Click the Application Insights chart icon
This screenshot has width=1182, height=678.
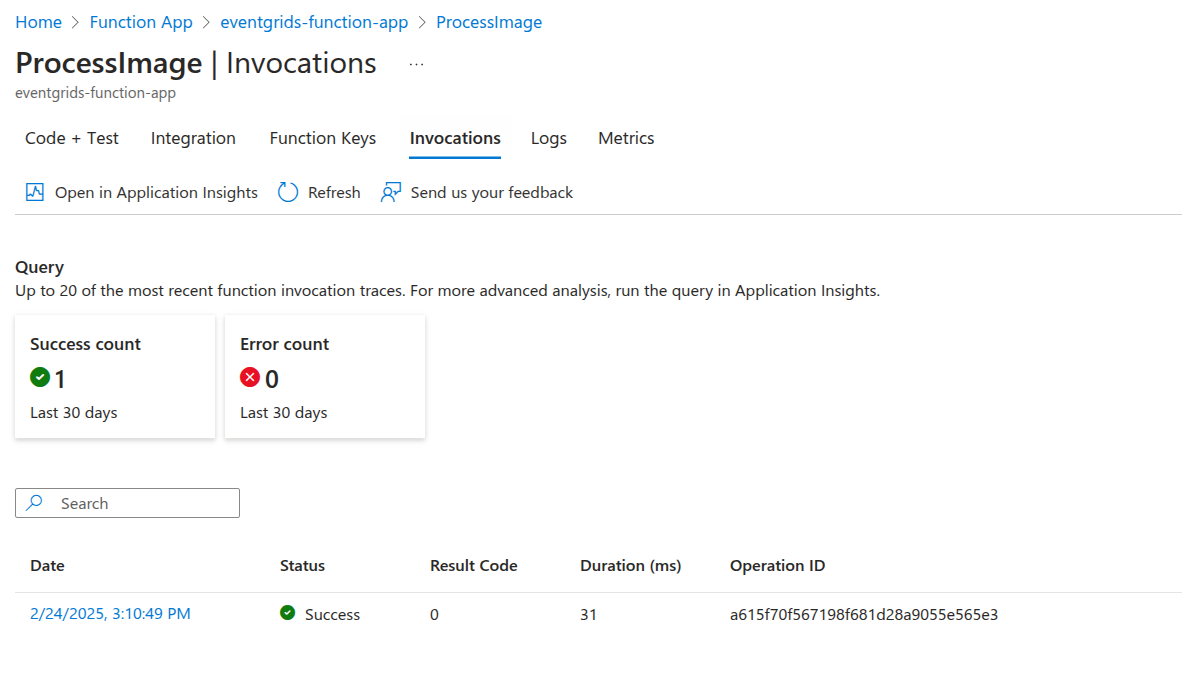point(35,192)
